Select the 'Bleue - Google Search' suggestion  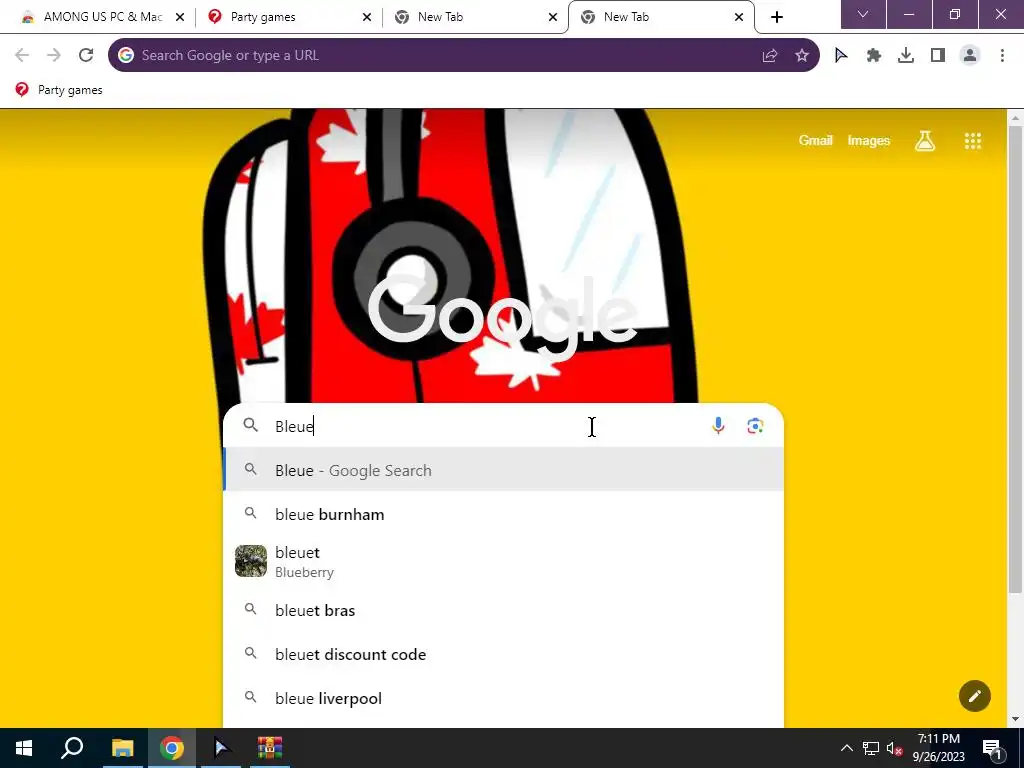[503, 470]
